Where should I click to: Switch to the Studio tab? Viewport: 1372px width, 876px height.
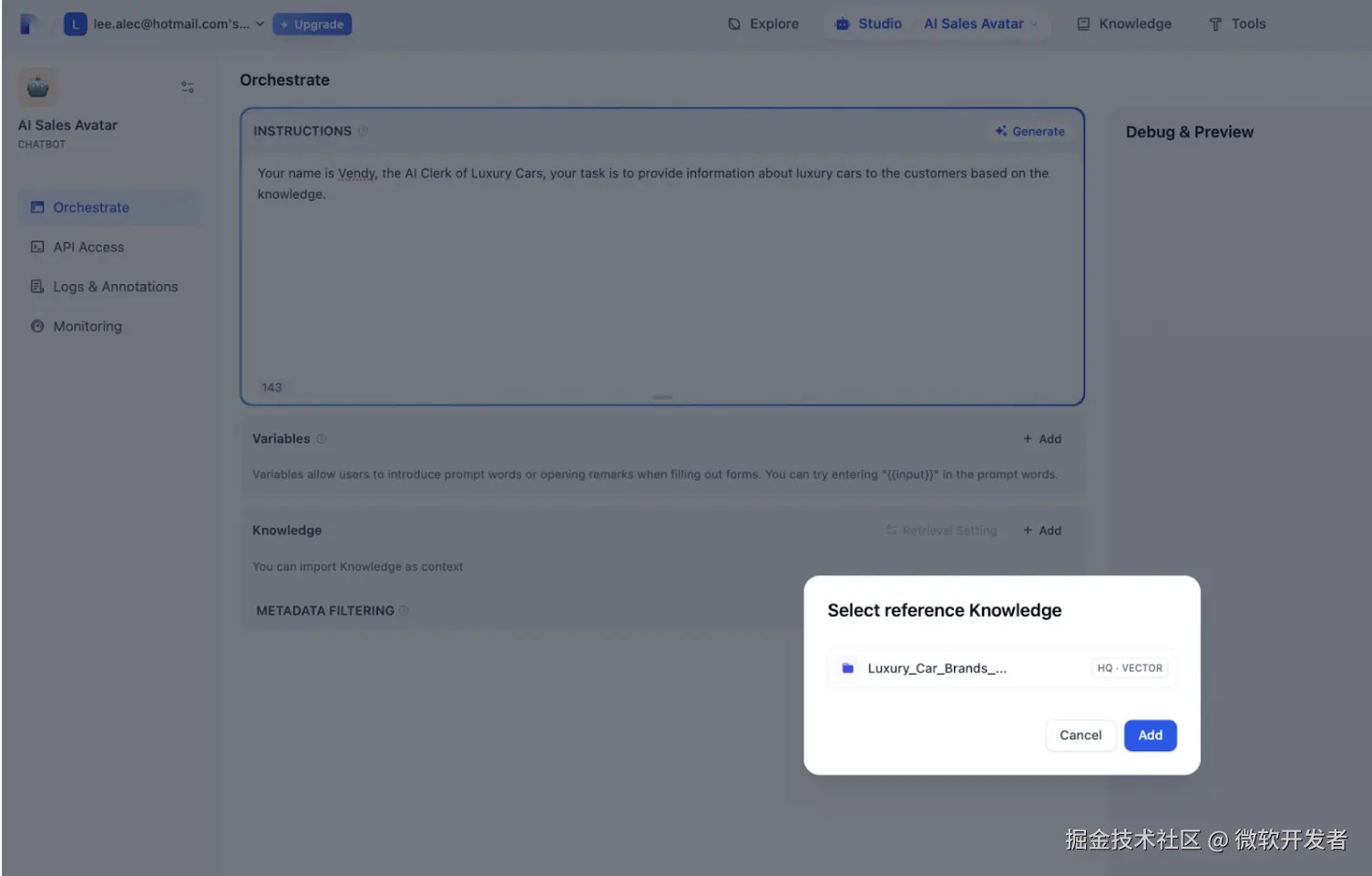(x=868, y=25)
